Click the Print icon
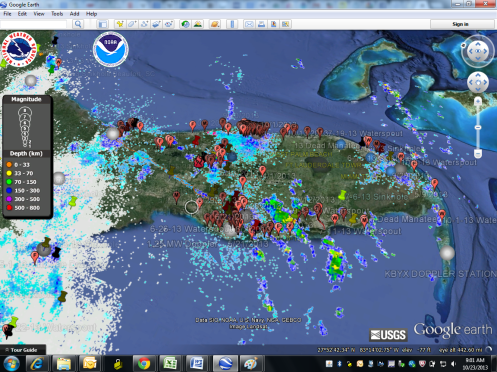Screen dimensions: 497x372 click(261, 24)
